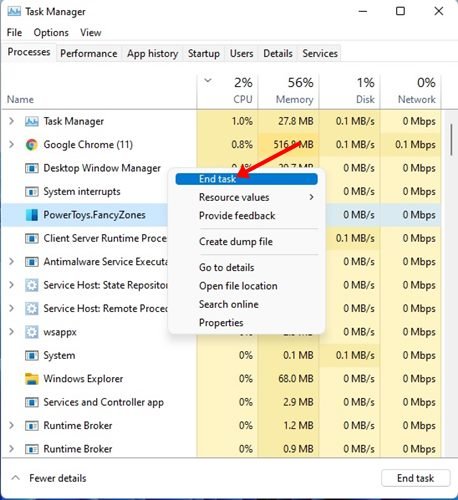Select the PowerToys.FancyZones process icon

point(31,215)
